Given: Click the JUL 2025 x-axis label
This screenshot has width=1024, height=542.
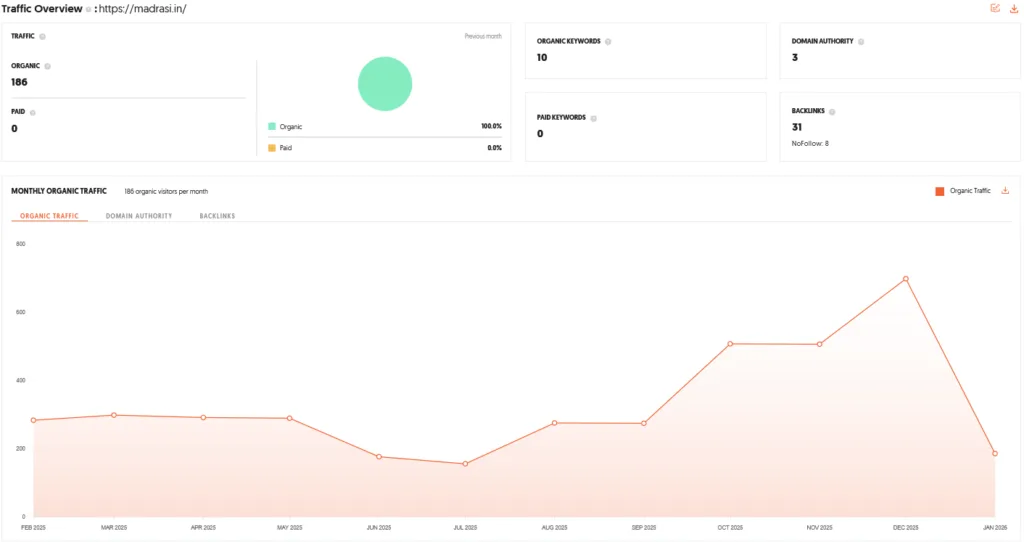Looking at the screenshot, I should pyautogui.click(x=465, y=528).
